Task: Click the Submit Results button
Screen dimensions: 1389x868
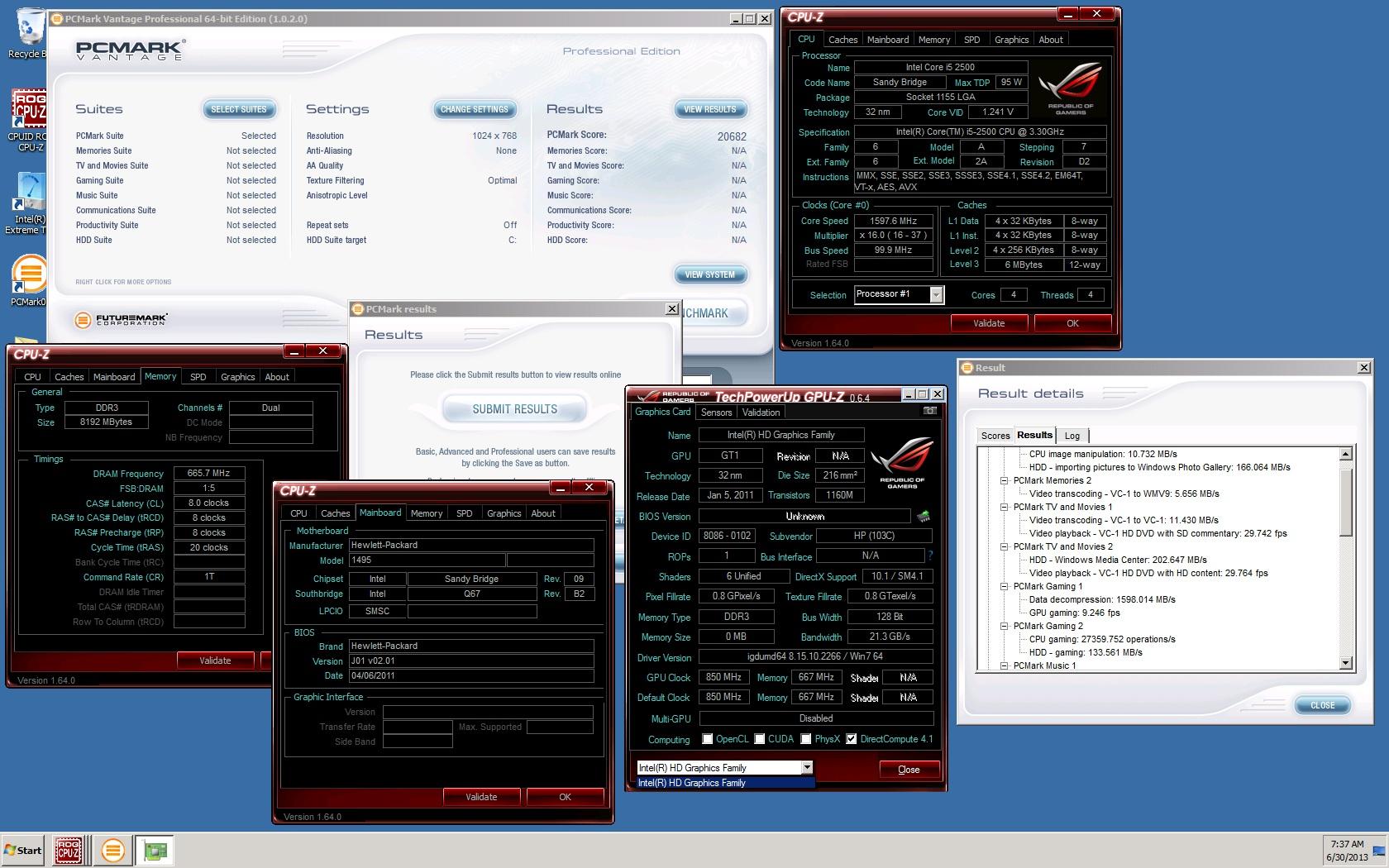Action: coord(514,409)
